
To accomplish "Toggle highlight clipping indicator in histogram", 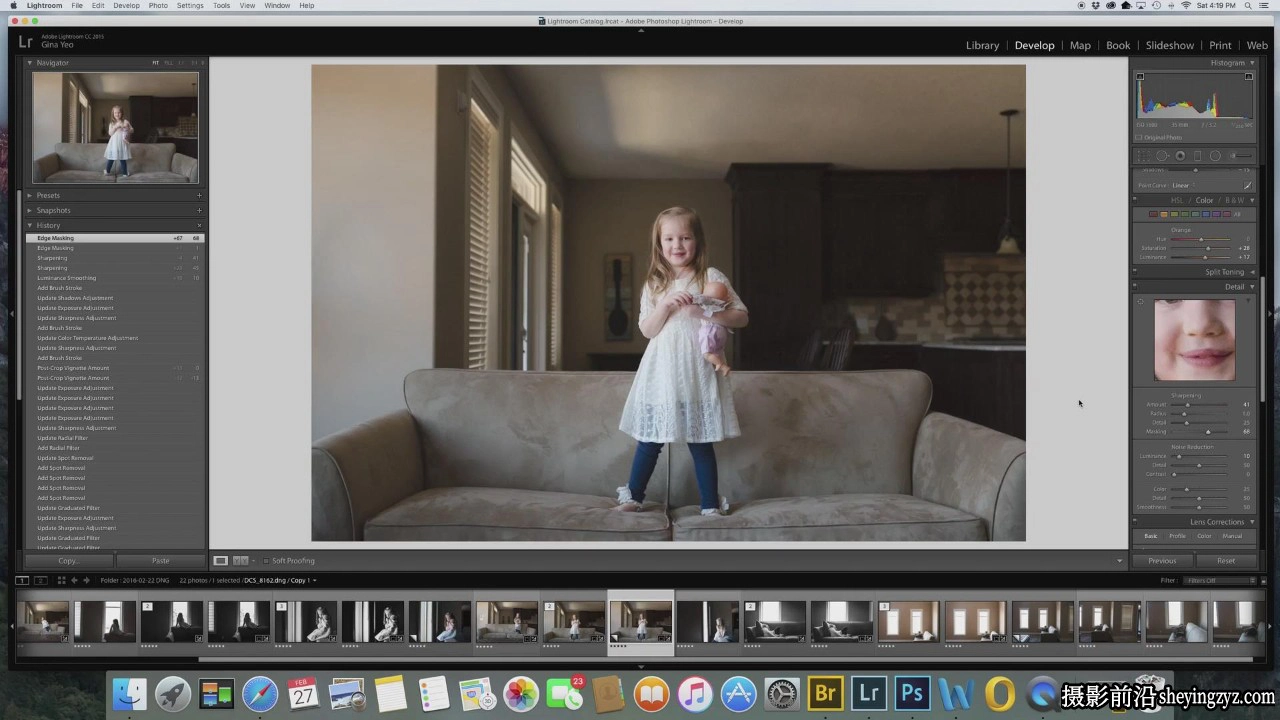I will [x=1248, y=77].
